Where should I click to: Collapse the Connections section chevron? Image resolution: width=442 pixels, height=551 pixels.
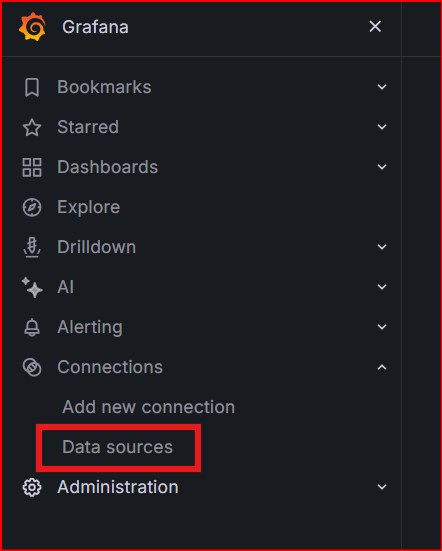pos(382,367)
